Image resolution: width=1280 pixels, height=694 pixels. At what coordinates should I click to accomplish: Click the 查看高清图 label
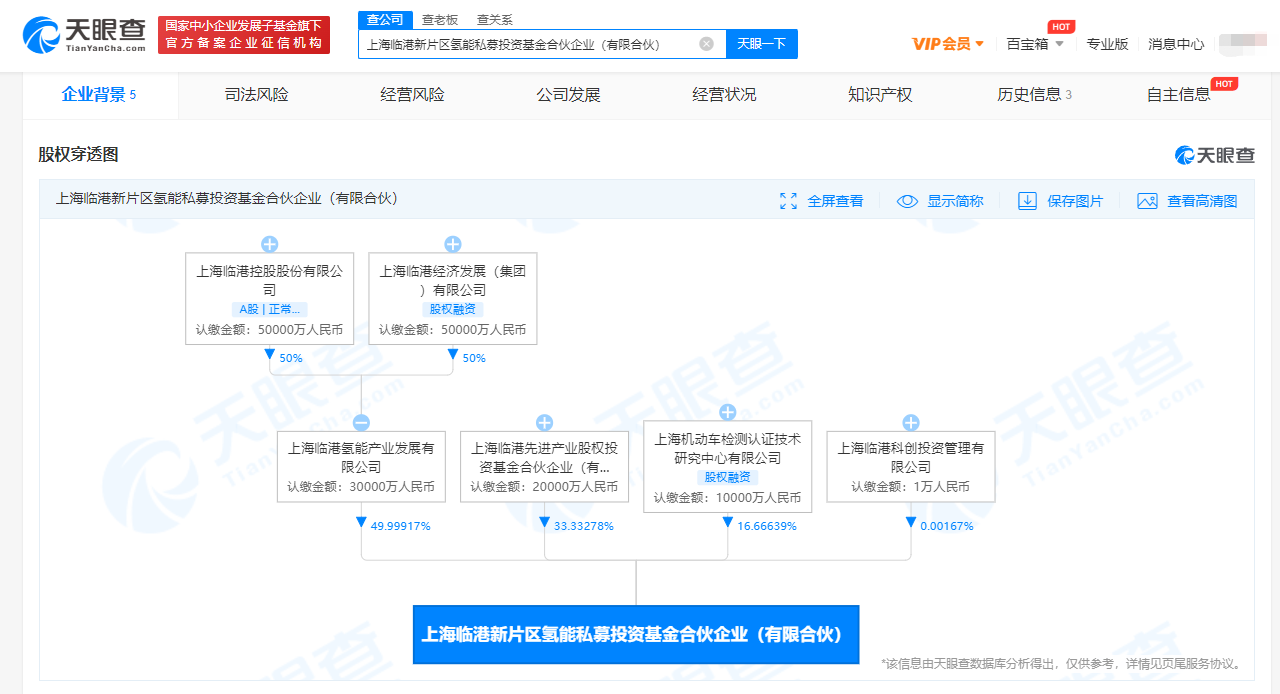tap(1202, 201)
